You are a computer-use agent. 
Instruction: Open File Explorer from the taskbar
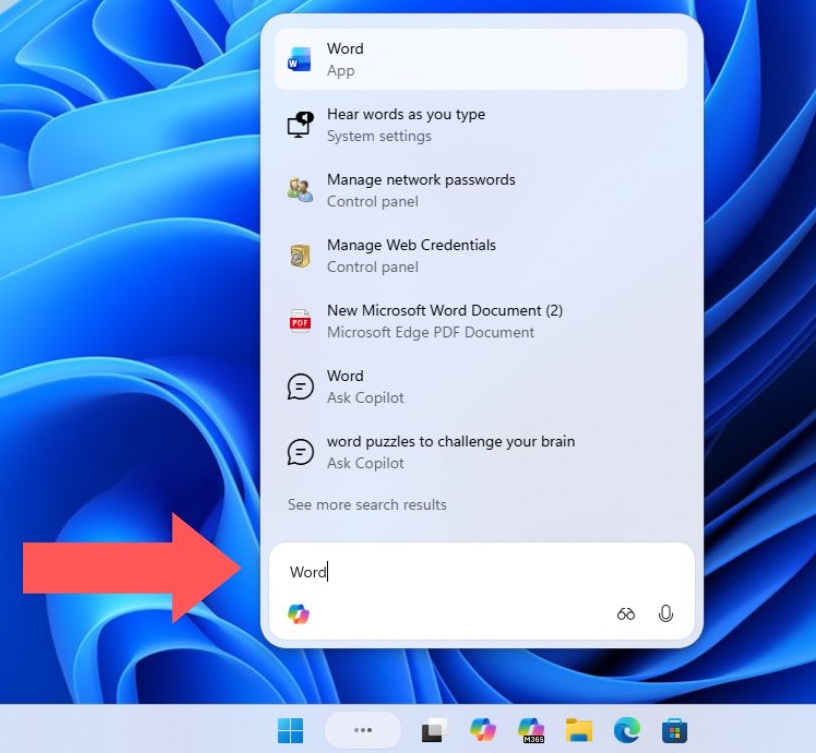tap(579, 731)
